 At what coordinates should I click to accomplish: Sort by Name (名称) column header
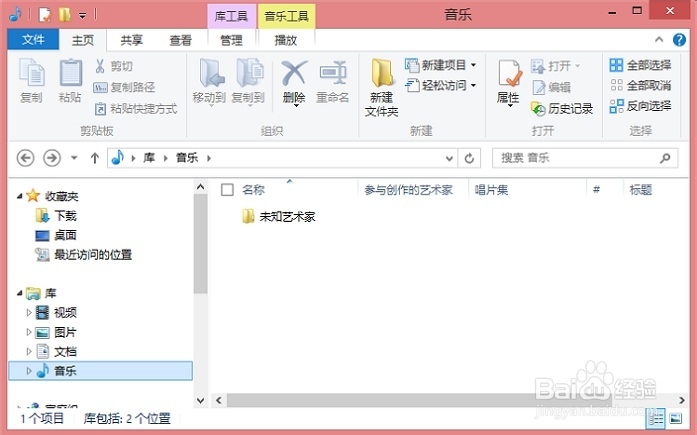tap(253, 190)
